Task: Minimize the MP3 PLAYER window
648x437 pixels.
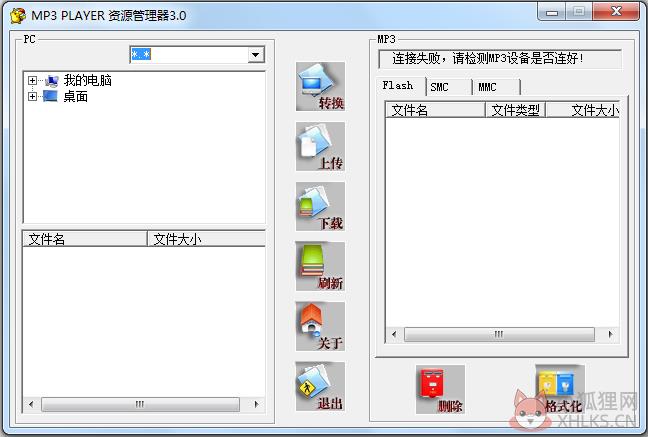Action: (552, 12)
